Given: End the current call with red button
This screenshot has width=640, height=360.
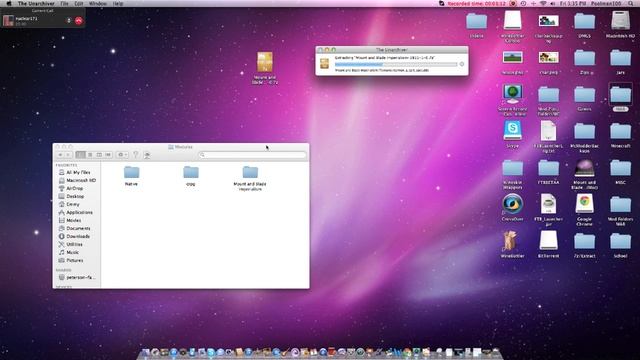Looking at the screenshot, I should [x=79, y=20].
